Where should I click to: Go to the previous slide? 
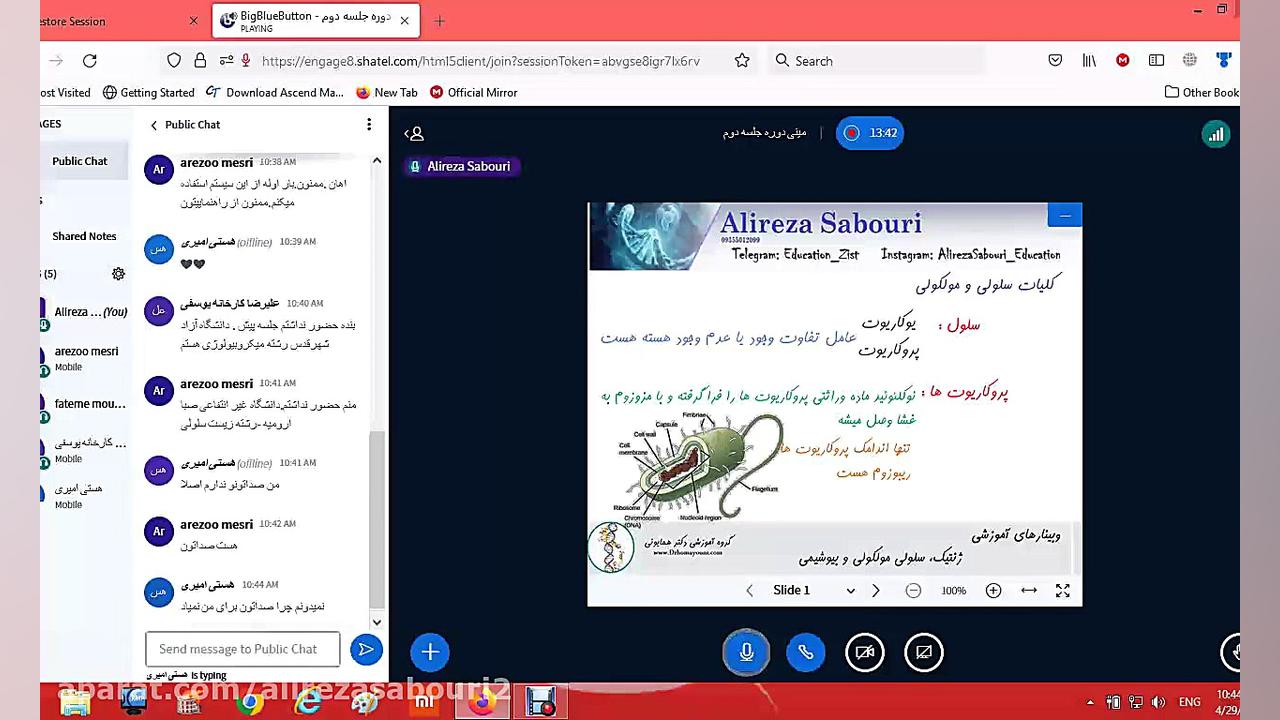(x=749, y=590)
